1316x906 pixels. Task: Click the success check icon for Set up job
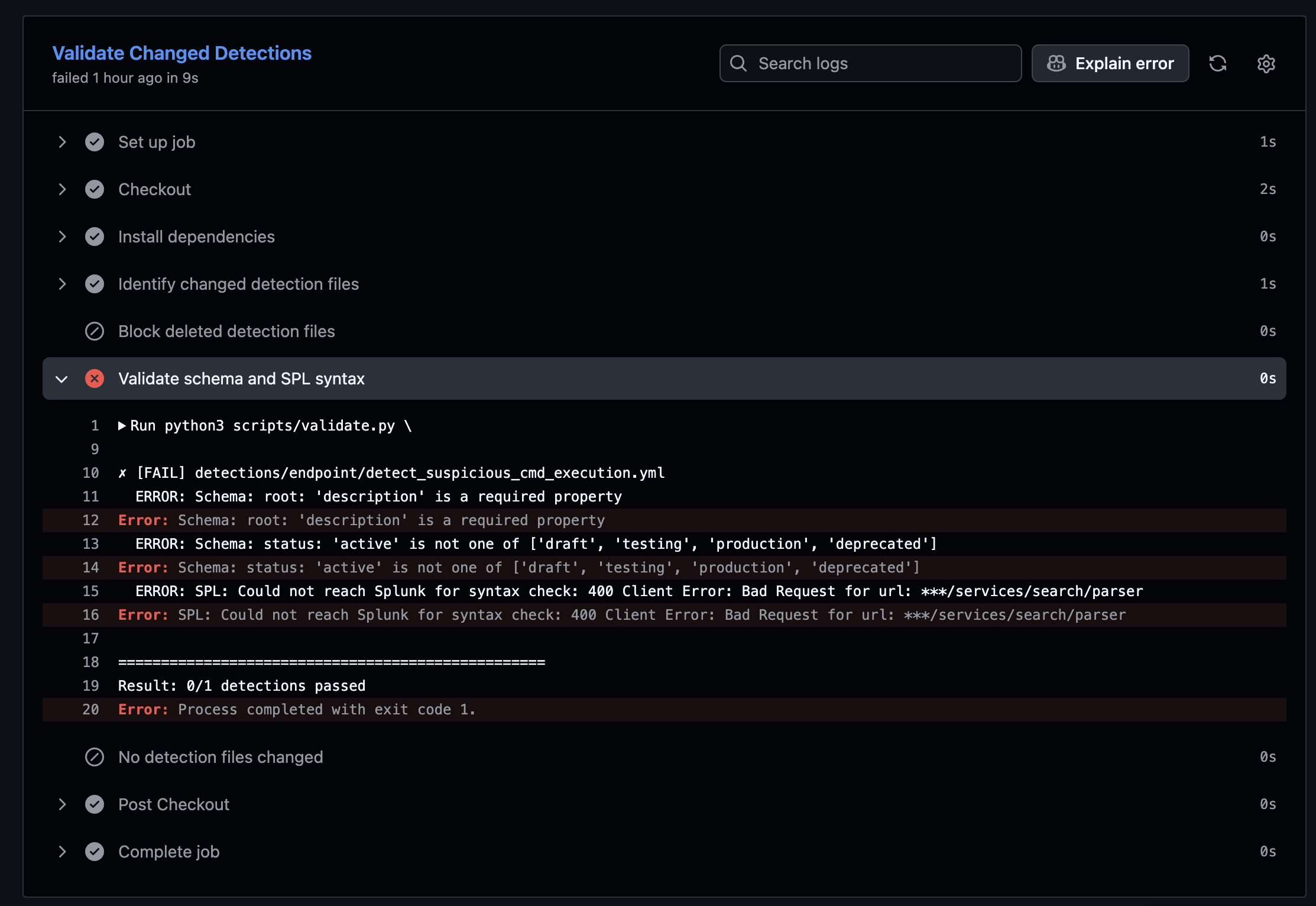click(95, 142)
